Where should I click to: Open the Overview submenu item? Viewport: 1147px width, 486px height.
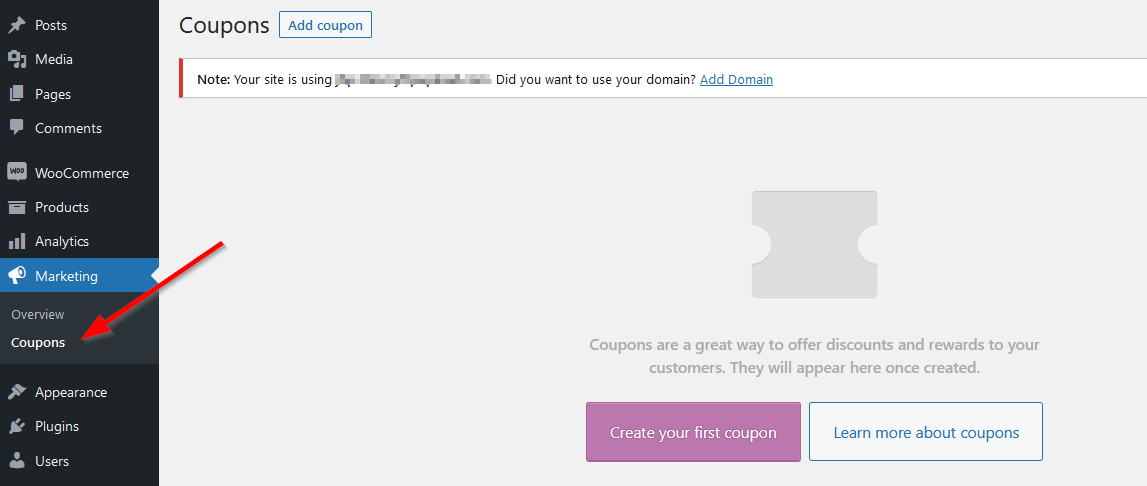(38, 315)
